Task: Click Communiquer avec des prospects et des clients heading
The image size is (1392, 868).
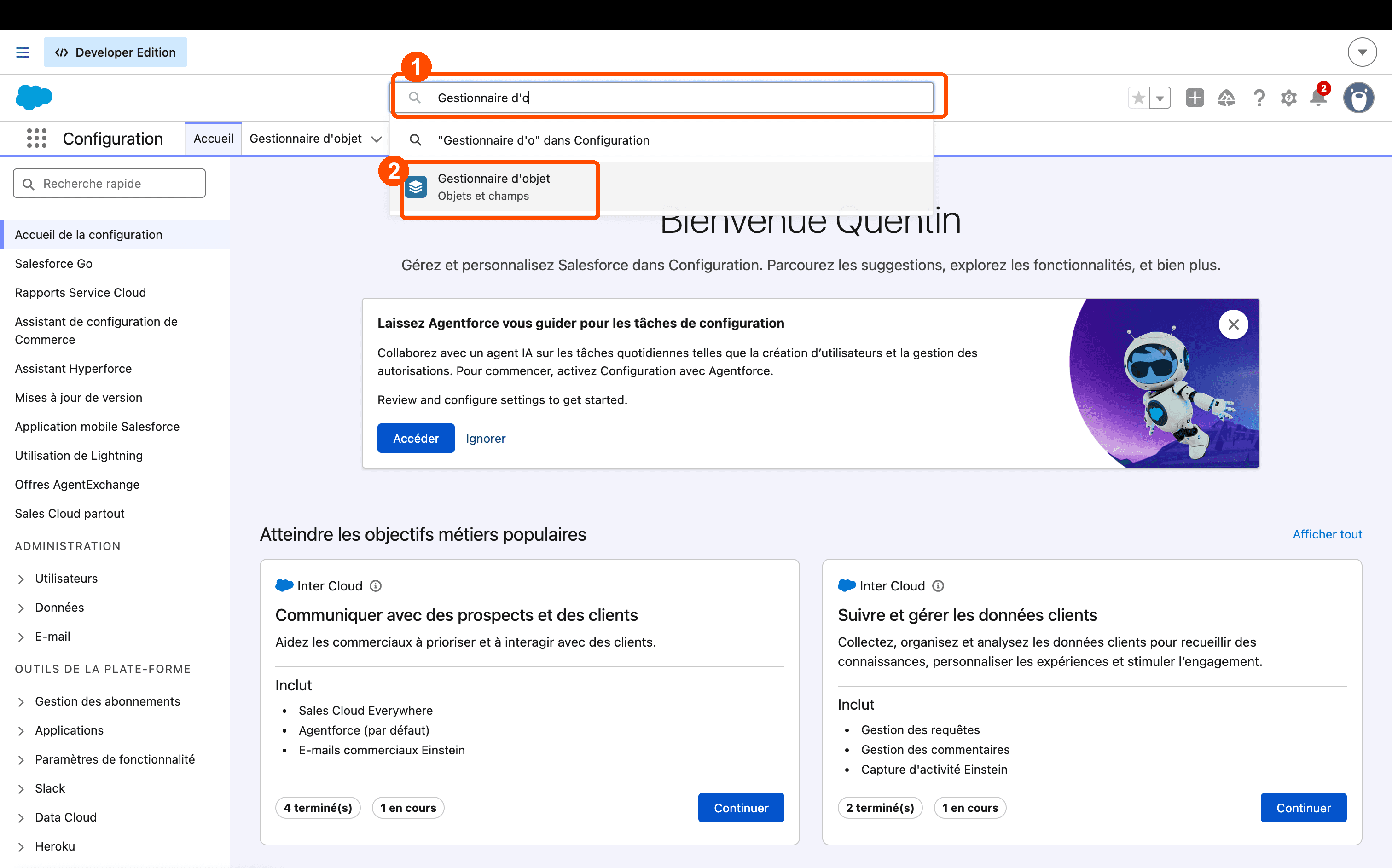Action: point(456,615)
